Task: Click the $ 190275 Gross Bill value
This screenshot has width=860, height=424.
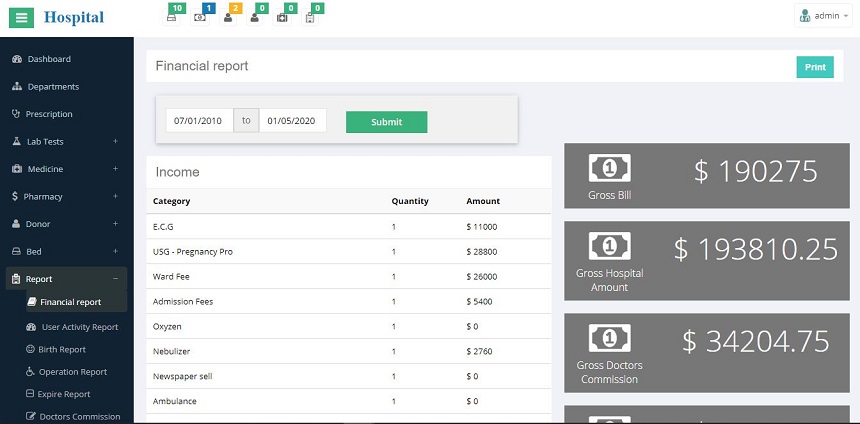Action: tap(756, 172)
